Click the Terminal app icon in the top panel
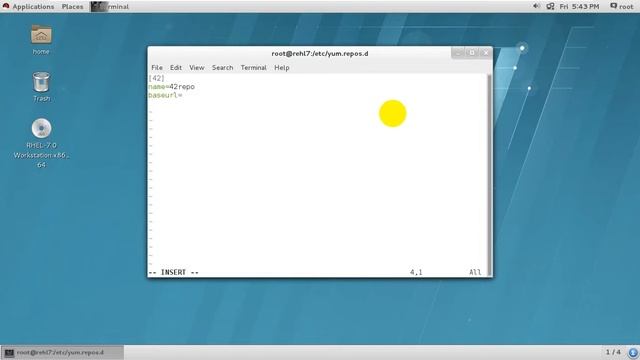This screenshot has height=360, width=640. (x=99, y=7)
